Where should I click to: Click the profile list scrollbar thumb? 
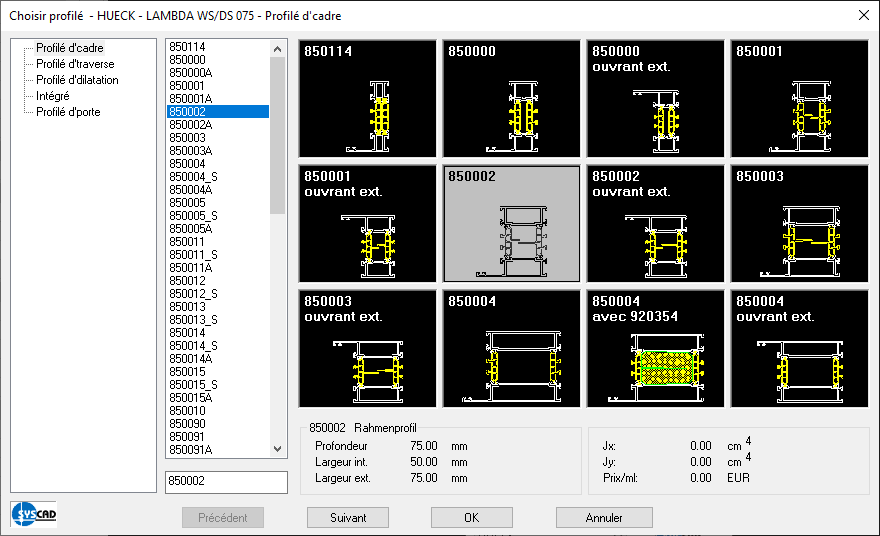pyautogui.click(x=277, y=135)
